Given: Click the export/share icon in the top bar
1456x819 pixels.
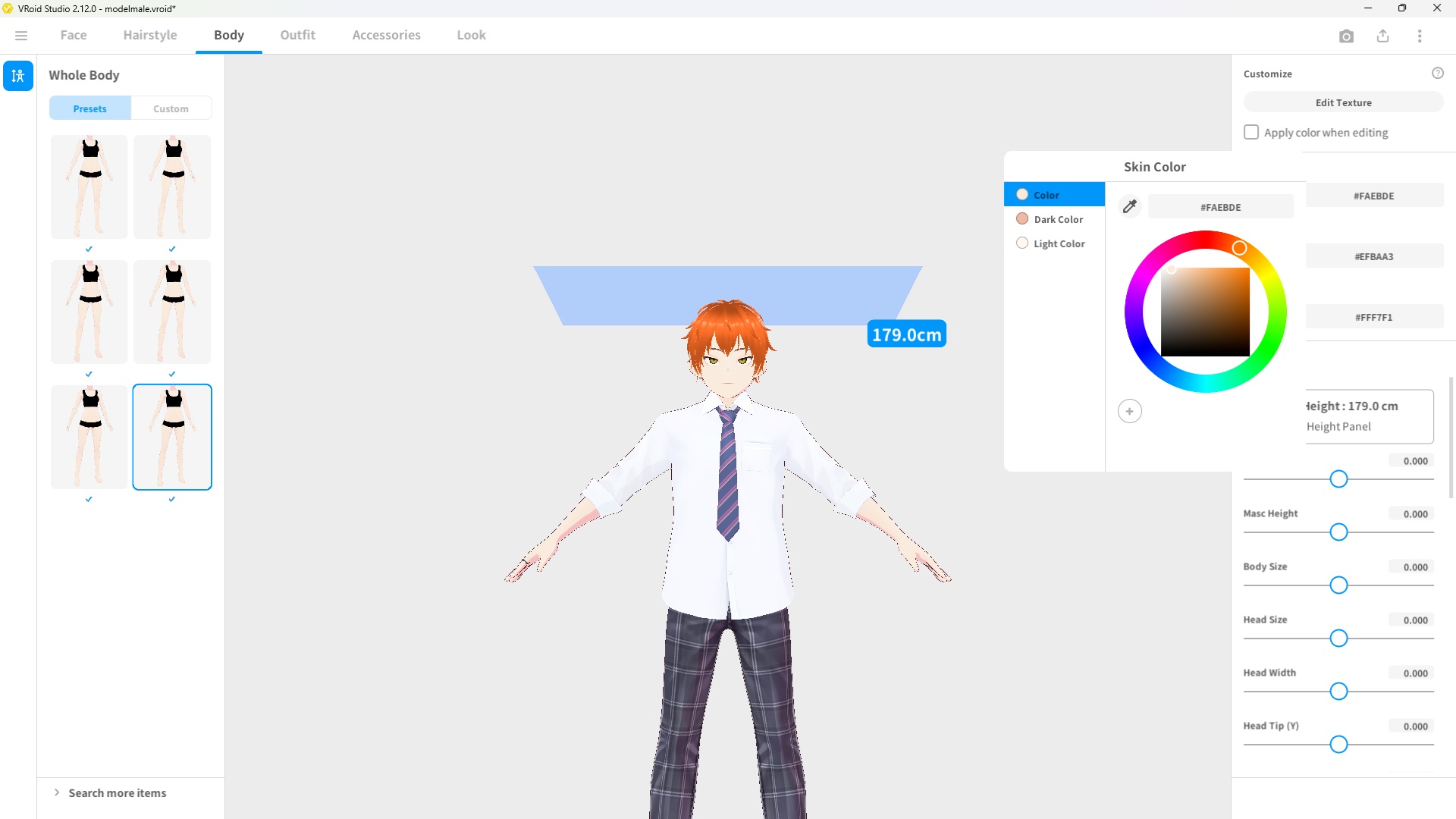Looking at the screenshot, I should 1383,36.
